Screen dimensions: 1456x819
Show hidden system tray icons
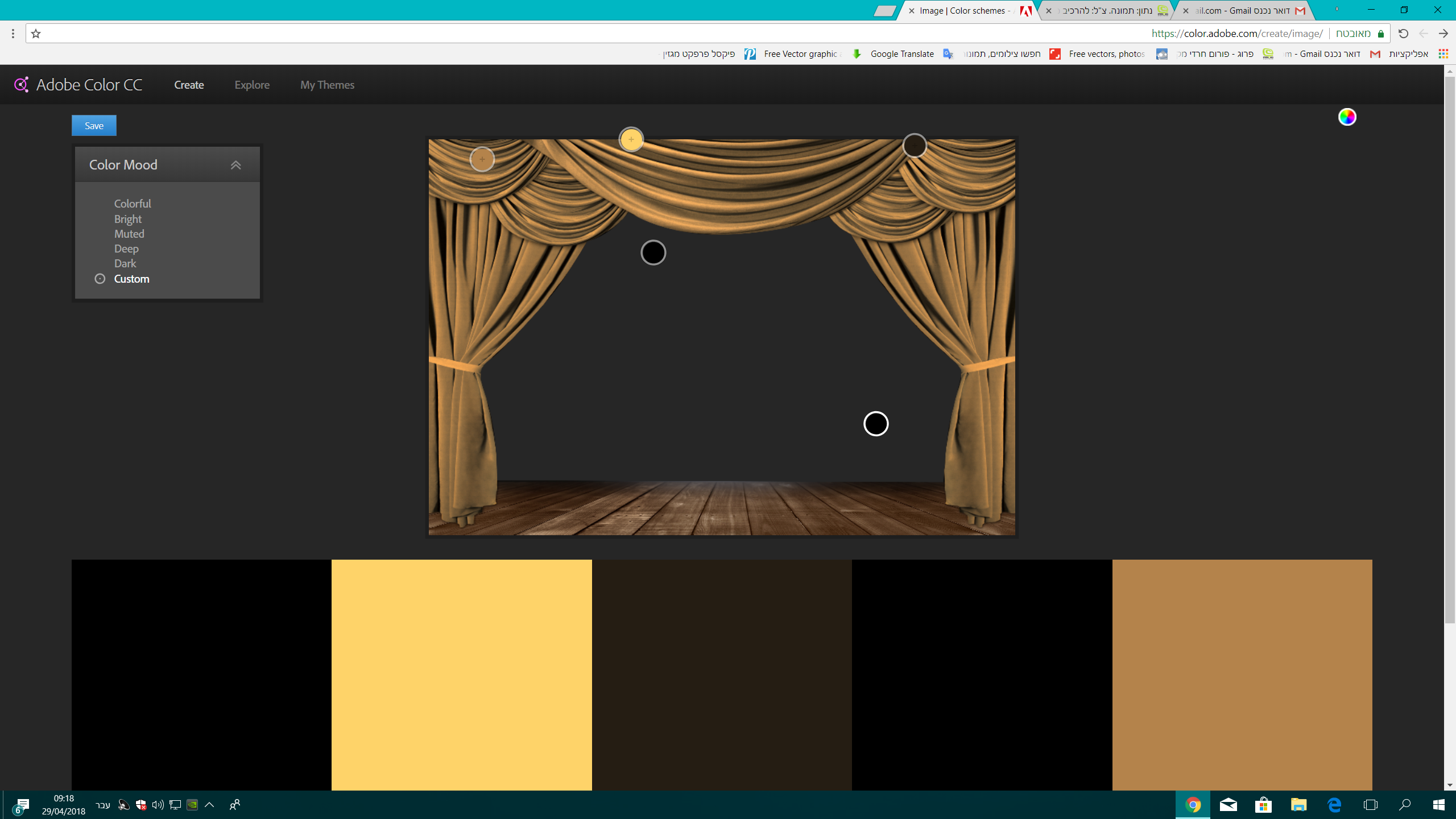click(209, 805)
